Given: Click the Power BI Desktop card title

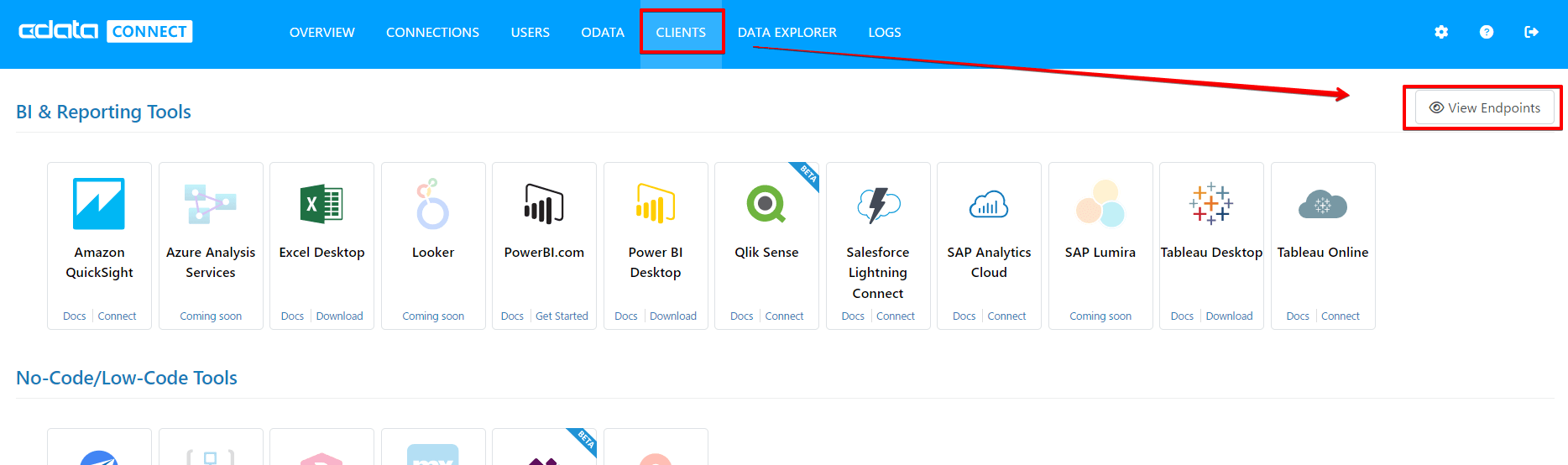Looking at the screenshot, I should point(656,263).
